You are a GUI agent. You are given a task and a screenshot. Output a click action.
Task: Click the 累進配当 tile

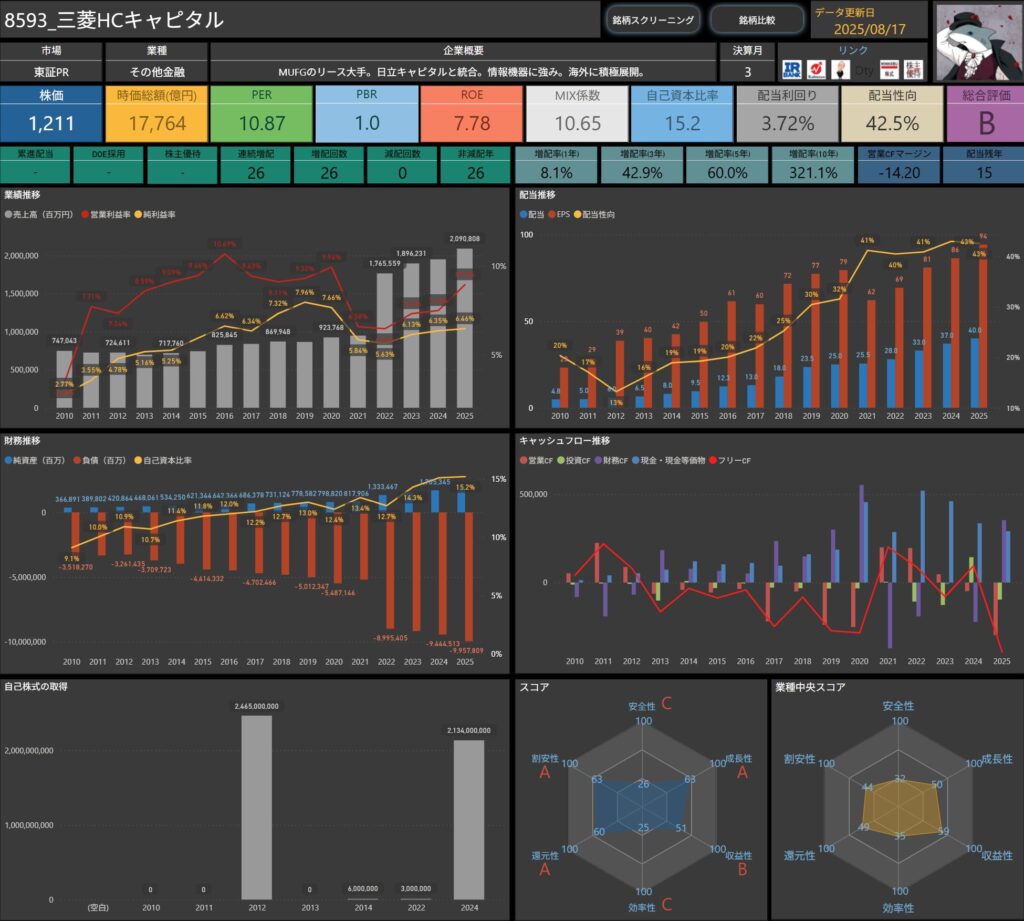click(35, 165)
